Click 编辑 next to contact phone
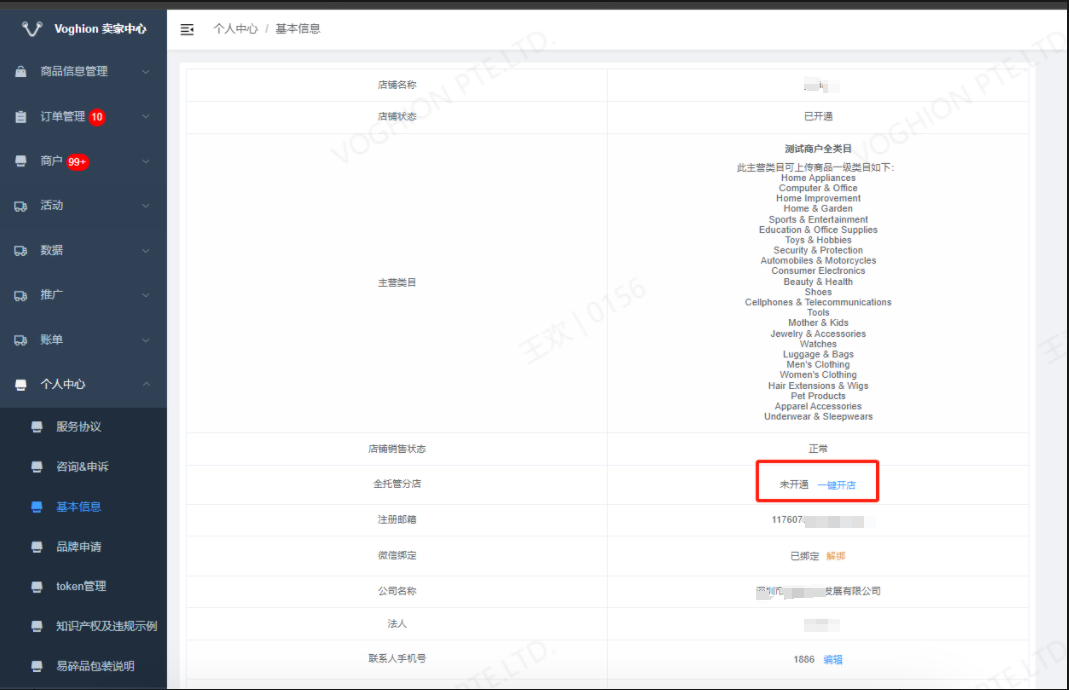Screen dimensions: 1069x690 pos(832,660)
